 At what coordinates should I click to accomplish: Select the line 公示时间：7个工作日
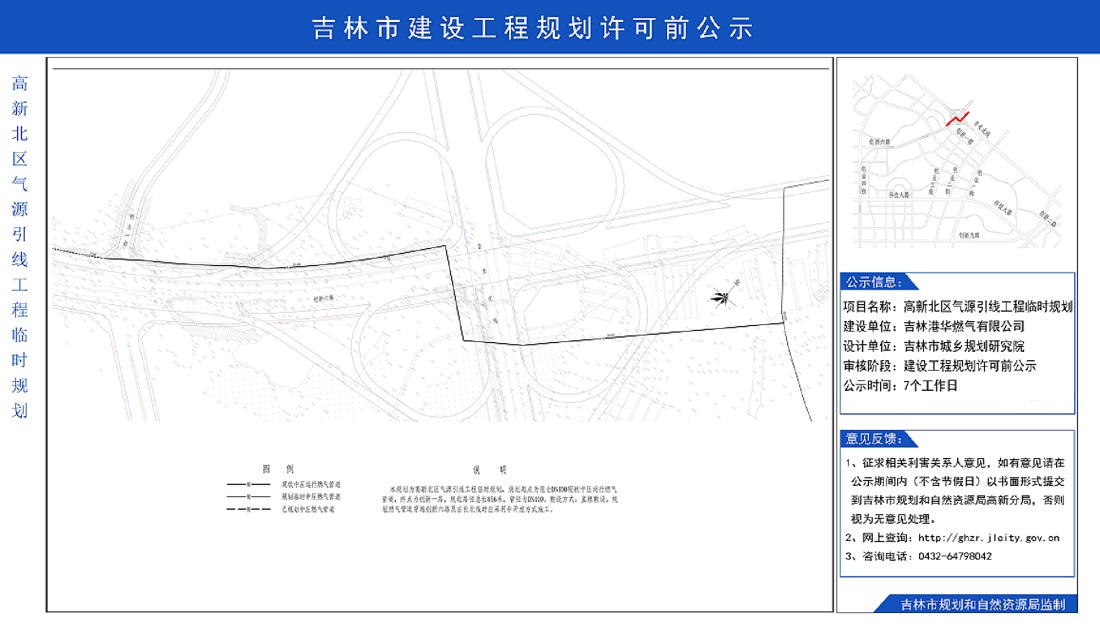pos(900,385)
